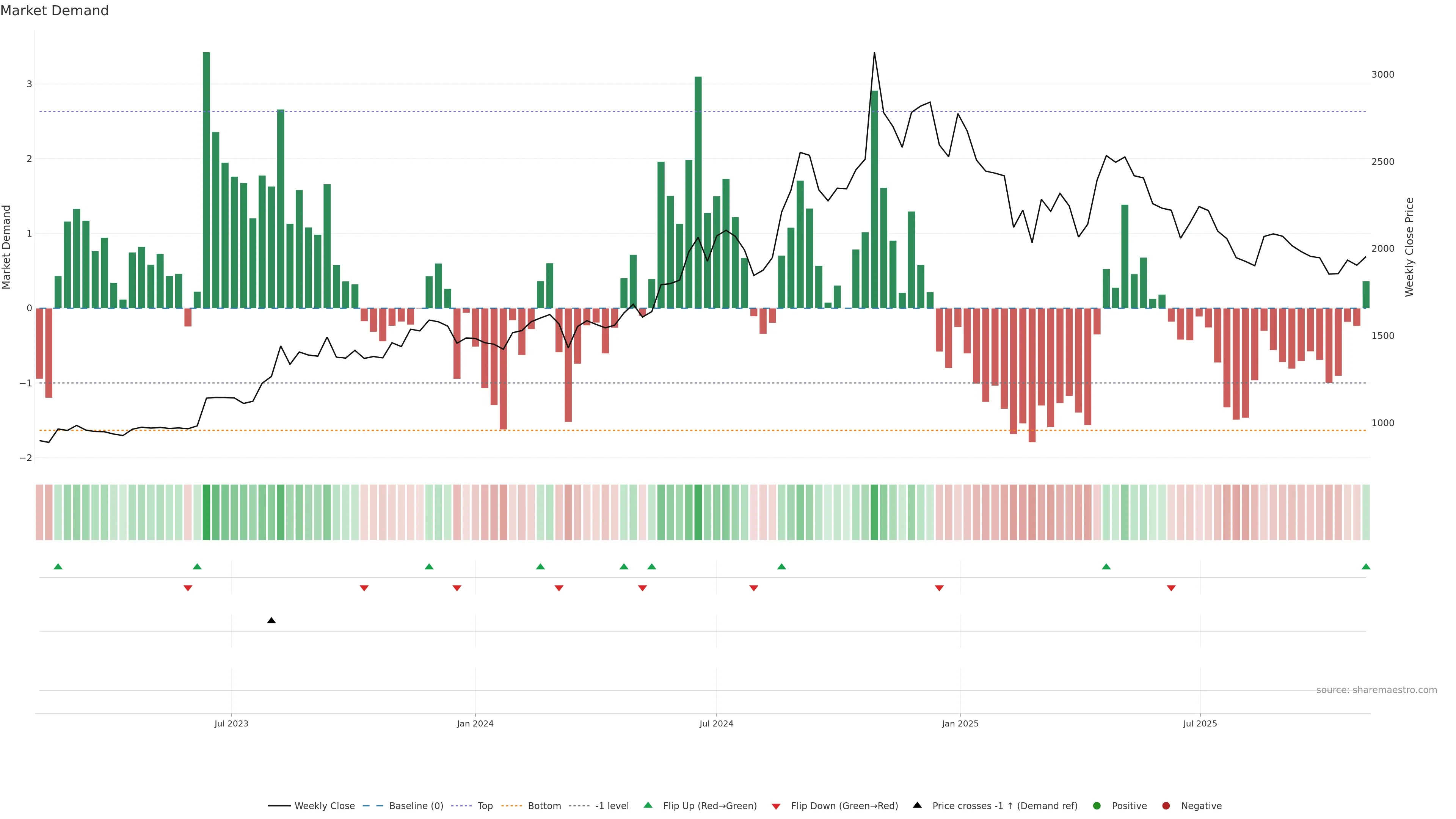This screenshot has height=819, width=1456.
Task: Click the first red flip-down marker
Action: click(x=188, y=588)
